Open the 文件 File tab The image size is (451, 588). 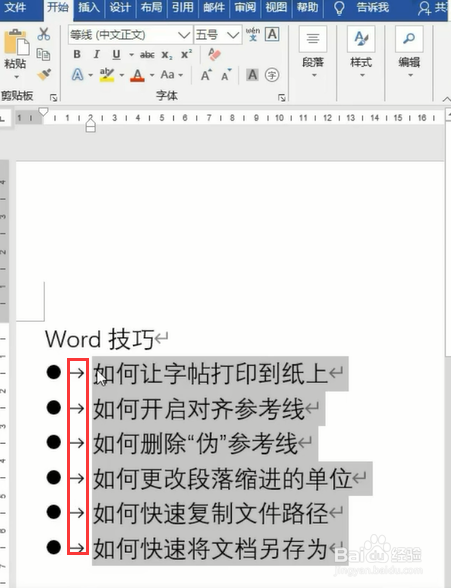(x=15, y=7)
